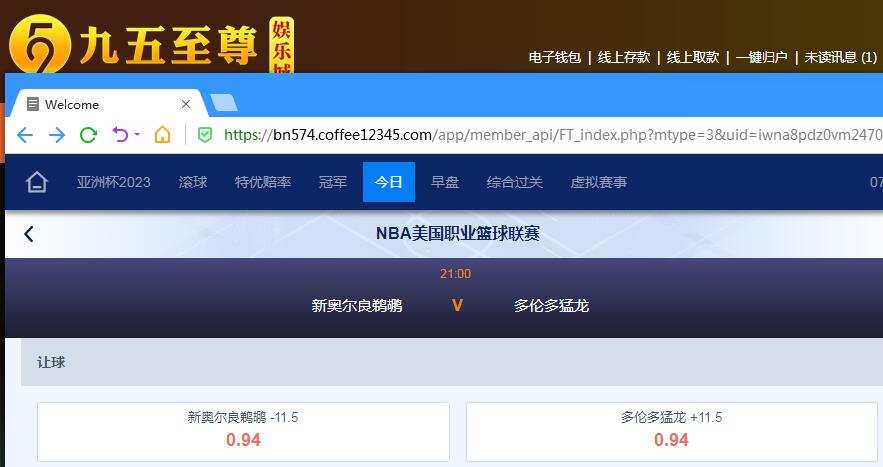Go forward with browser forward arrow
Image resolution: width=883 pixels, height=467 pixels.
(56, 135)
